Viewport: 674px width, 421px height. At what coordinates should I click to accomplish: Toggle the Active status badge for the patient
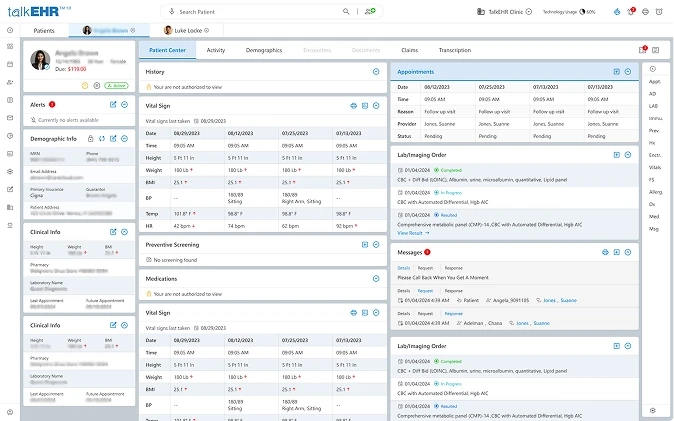pos(118,86)
